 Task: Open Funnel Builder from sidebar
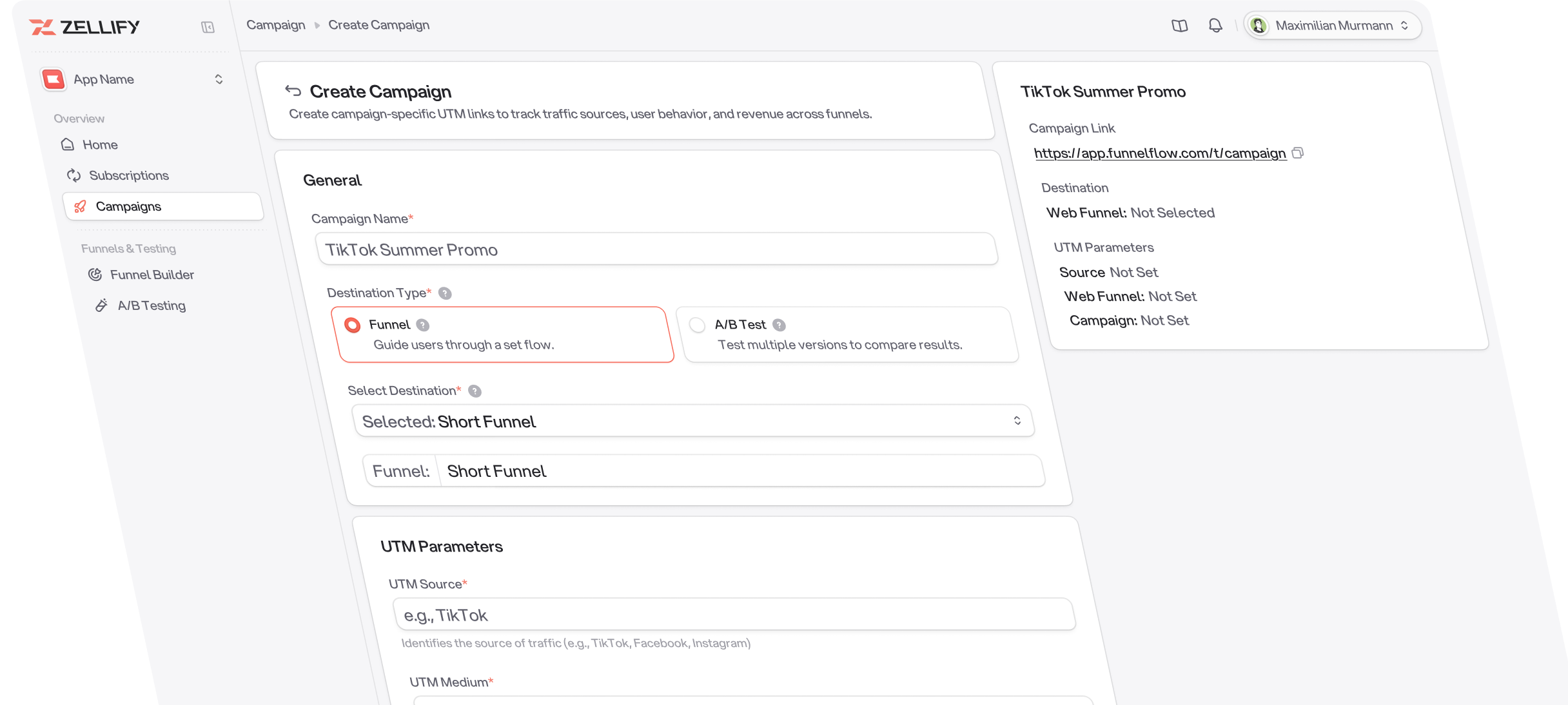click(152, 275)
